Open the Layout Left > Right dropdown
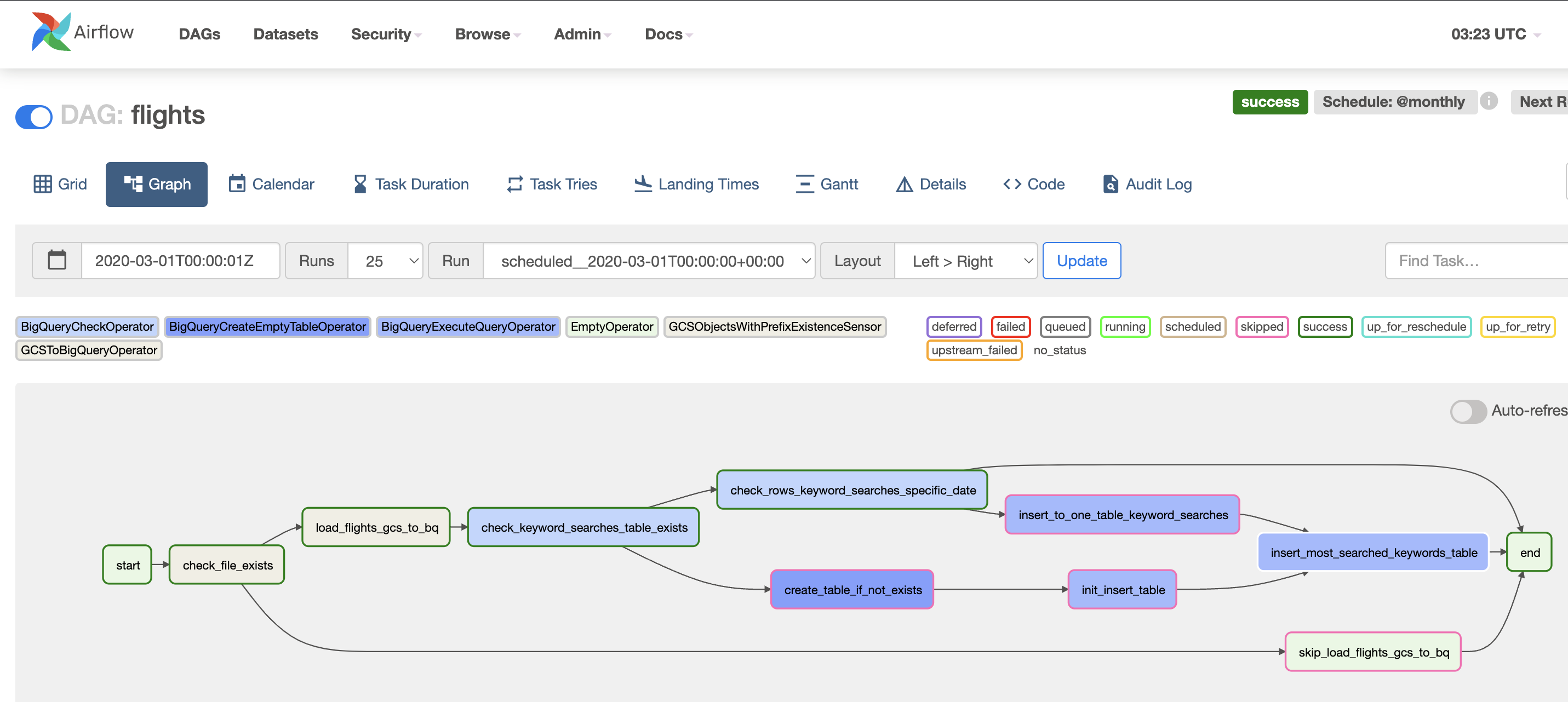This screenshot has width=1568, height=702. [x=965, y=261]
